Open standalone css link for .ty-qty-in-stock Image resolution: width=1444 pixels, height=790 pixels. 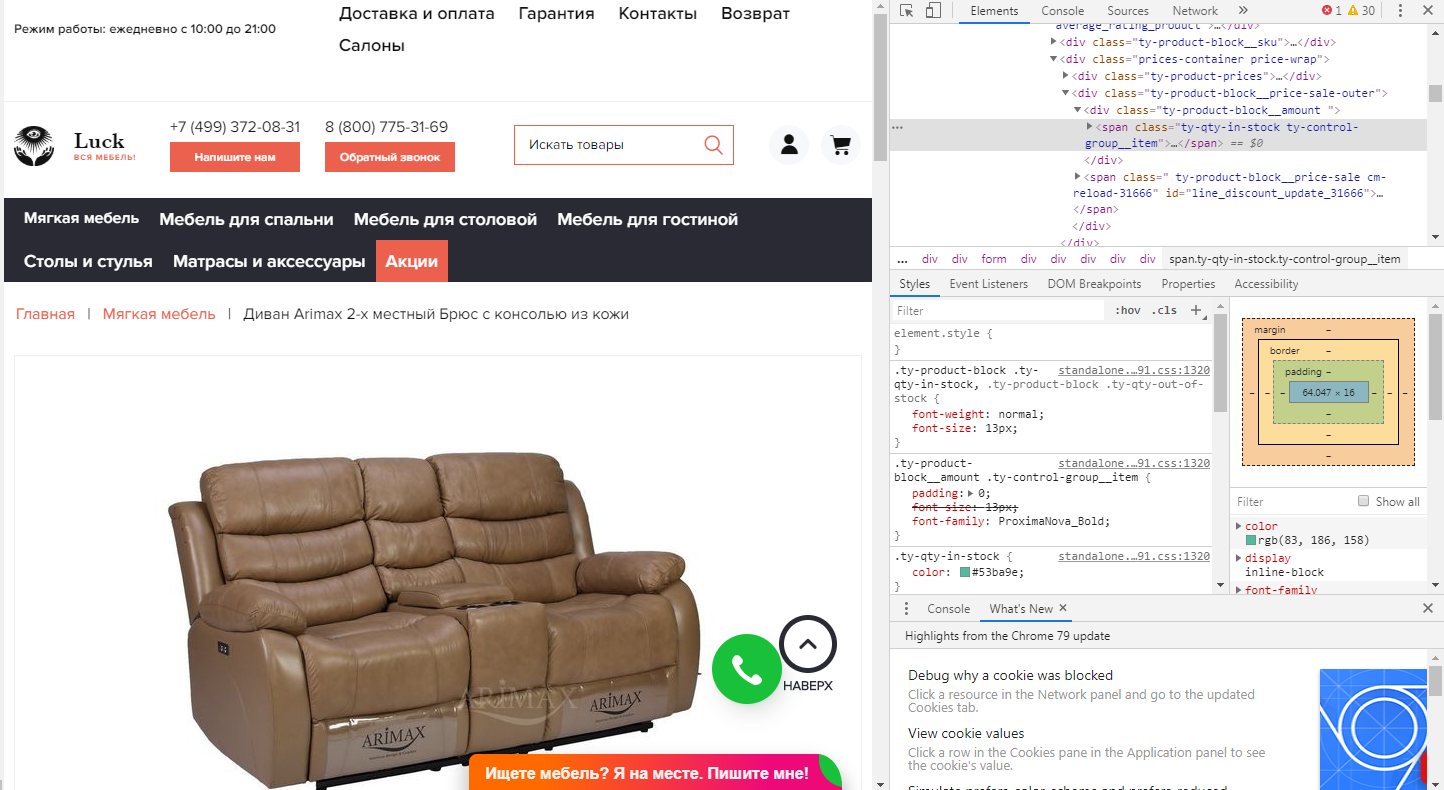click(x=1134, y=556)
